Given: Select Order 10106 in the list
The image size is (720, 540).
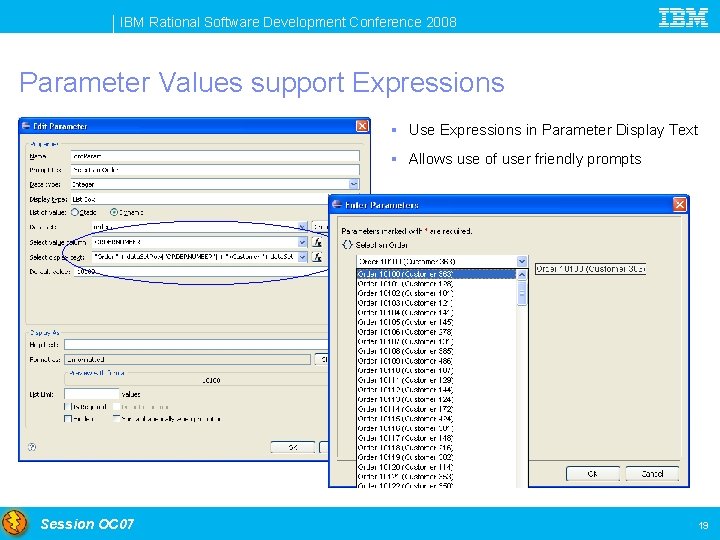Looking at the screenshot, I should pos(436,332).
